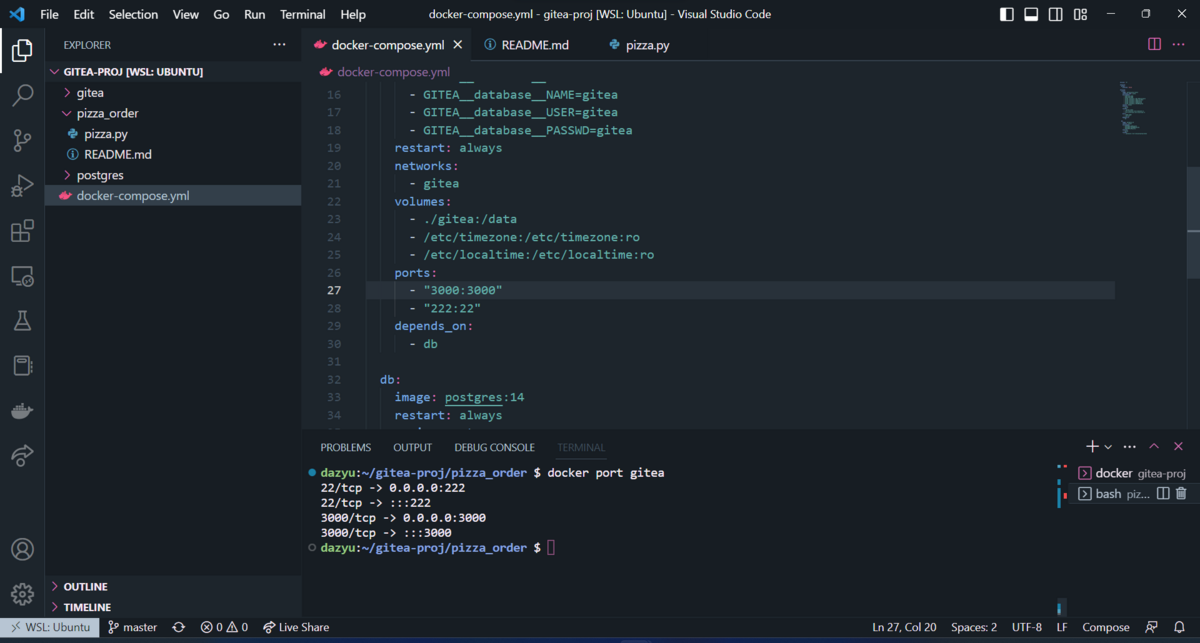
Task: Click the master branch in status bar
Action: tap(132, 627)
